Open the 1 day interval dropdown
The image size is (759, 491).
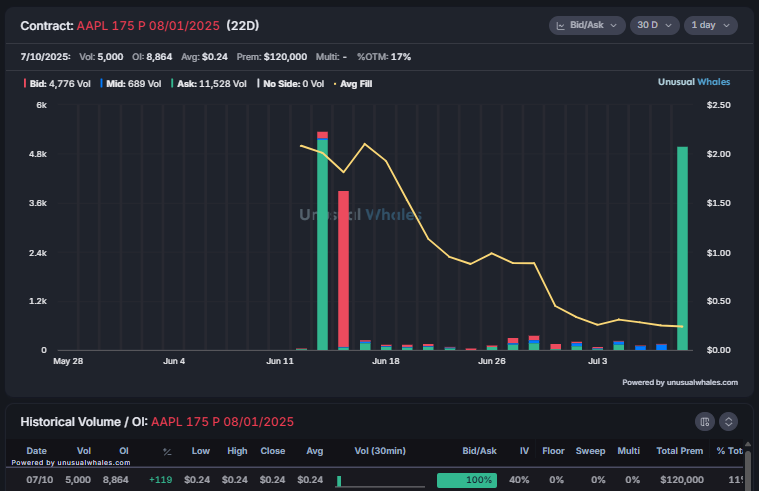(710, 25)
